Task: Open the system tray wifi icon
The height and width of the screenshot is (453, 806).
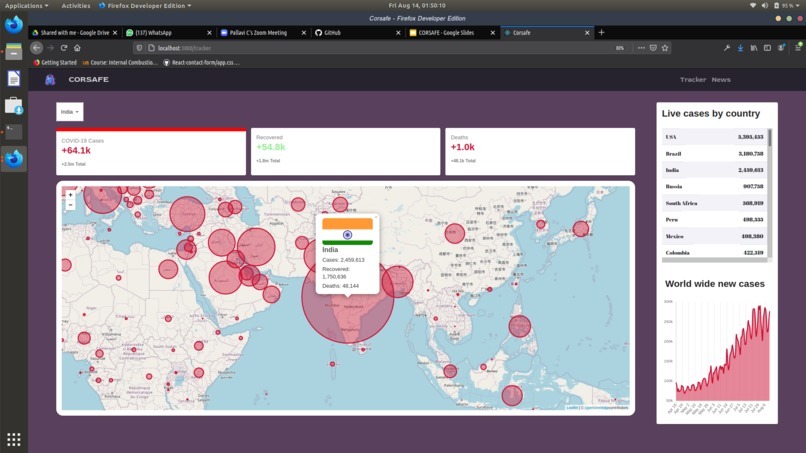Action: (753, 6)
